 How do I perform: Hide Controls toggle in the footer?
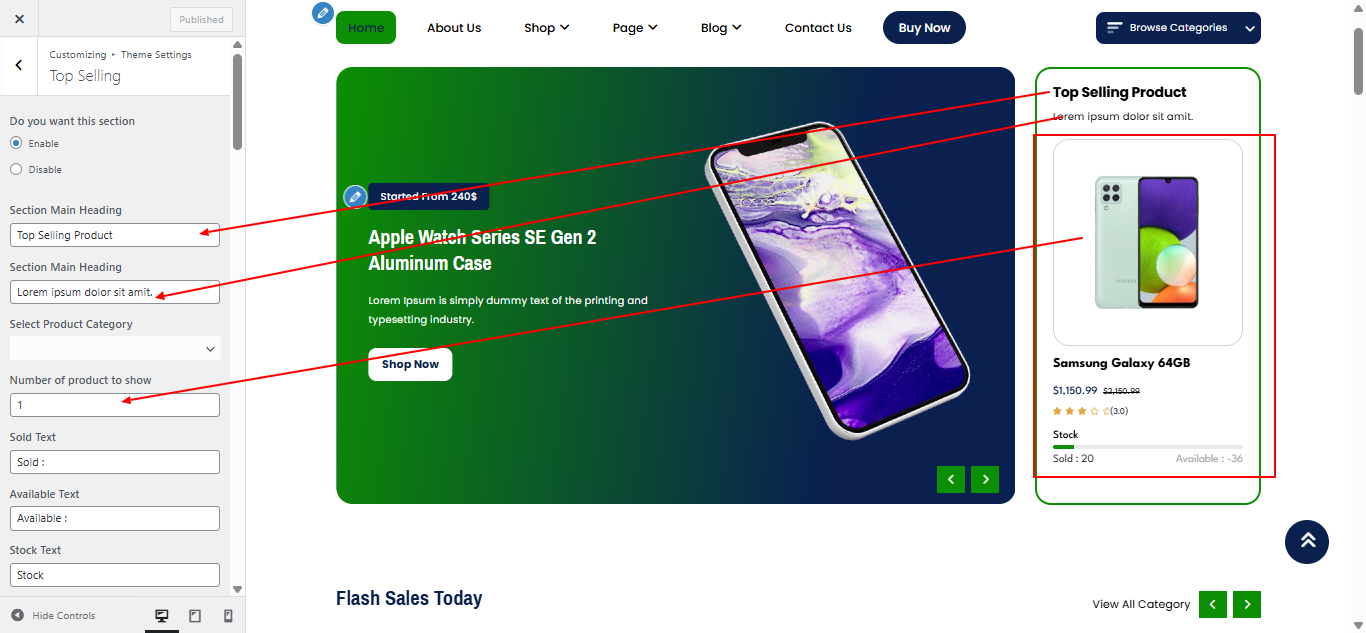(x=54, y=615)
